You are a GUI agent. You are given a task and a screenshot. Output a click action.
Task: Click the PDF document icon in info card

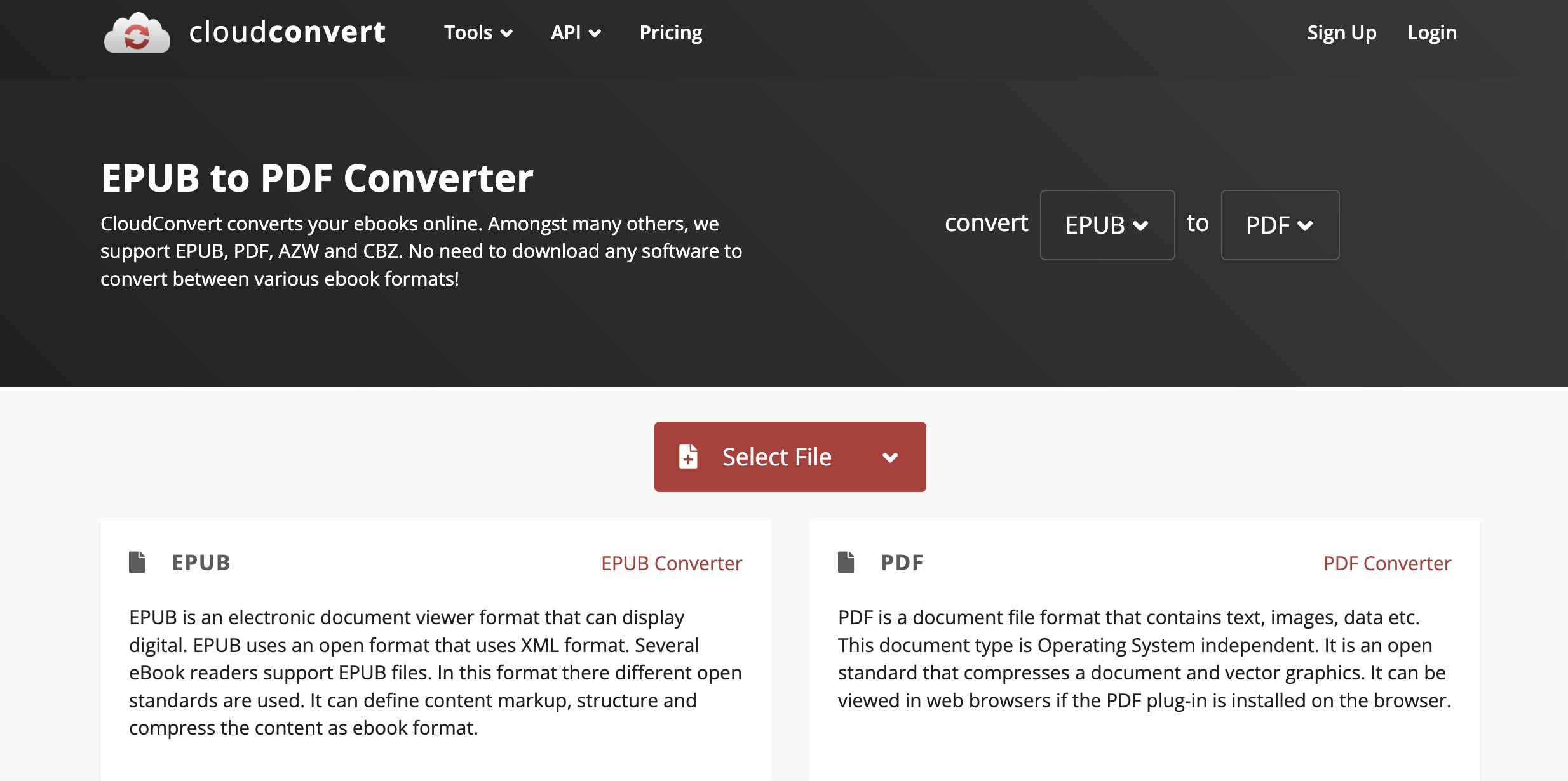[x=846, y=562]
